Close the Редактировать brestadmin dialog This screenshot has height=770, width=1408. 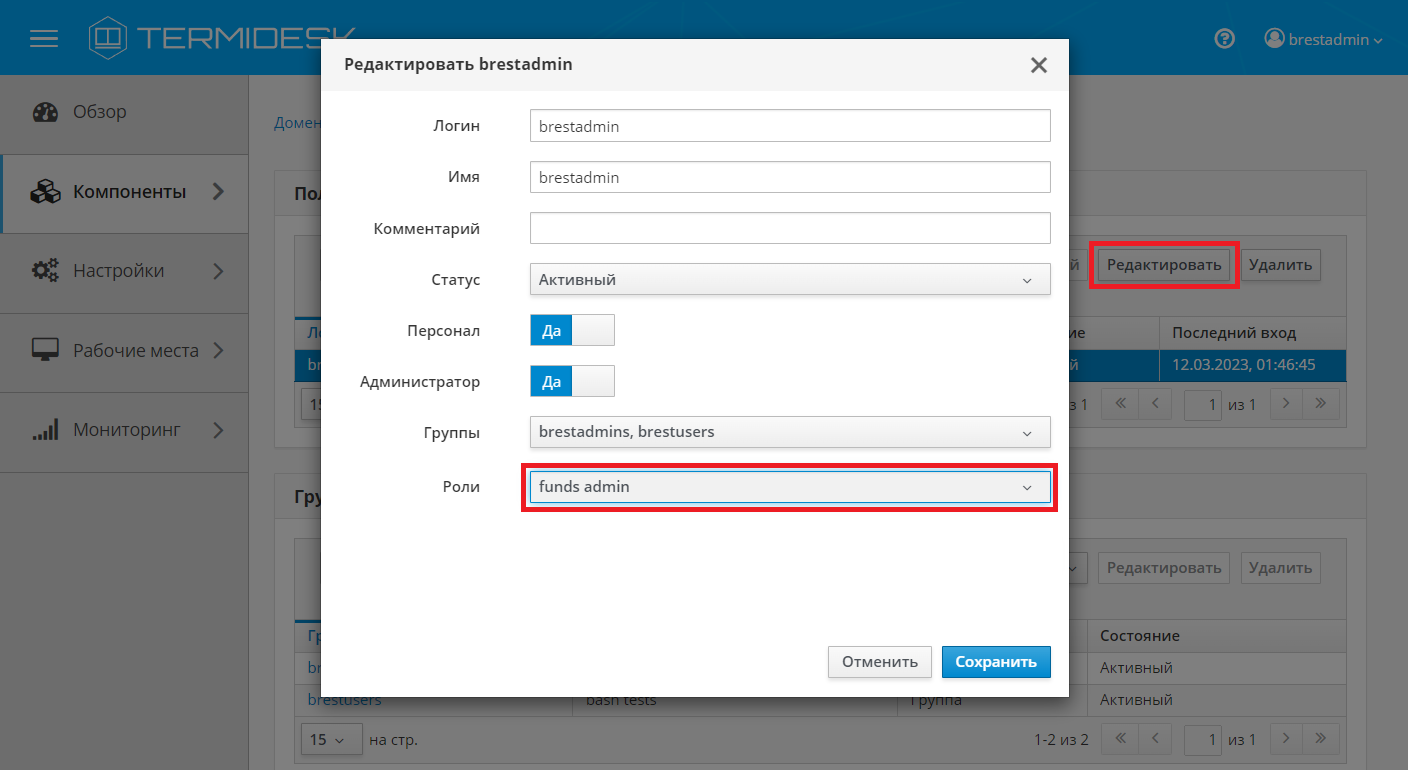(x=1038, y=65)
